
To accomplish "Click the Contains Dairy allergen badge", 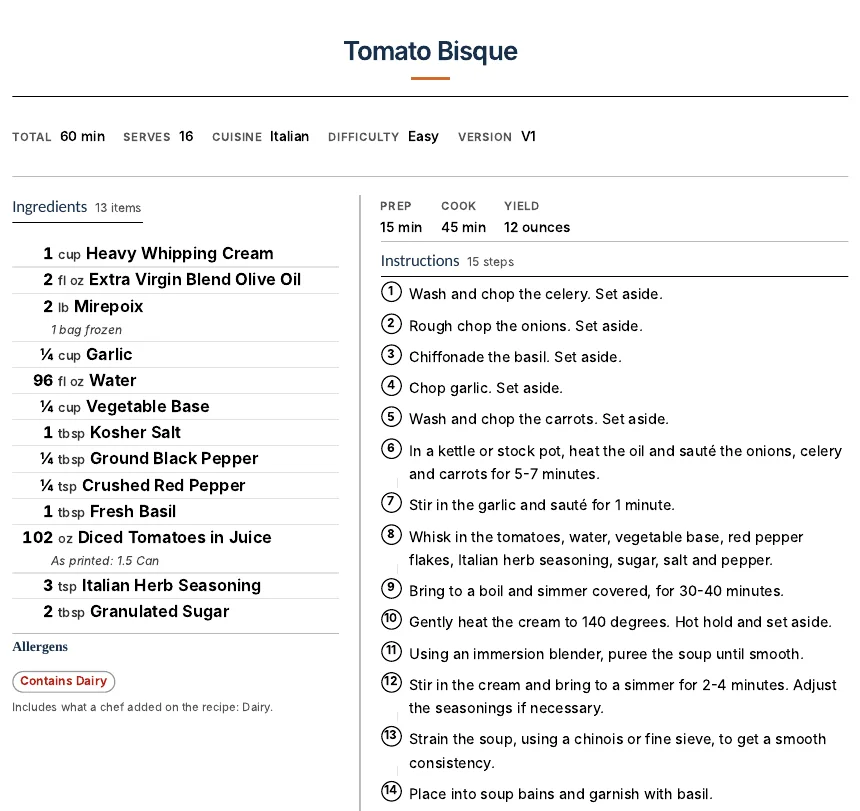I will click(x=64, y=681).
